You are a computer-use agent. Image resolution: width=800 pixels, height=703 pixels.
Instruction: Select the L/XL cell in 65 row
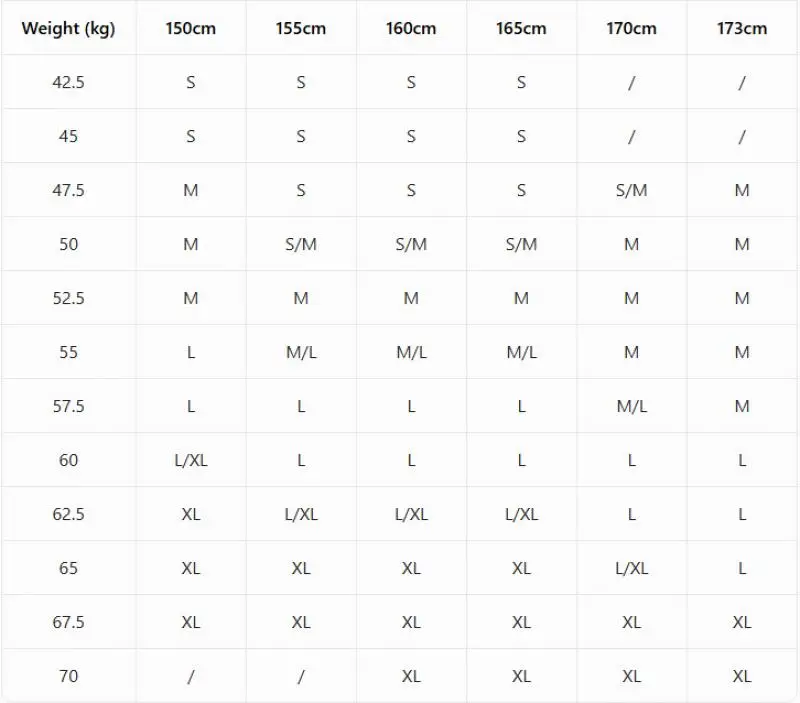pos(631,568)
